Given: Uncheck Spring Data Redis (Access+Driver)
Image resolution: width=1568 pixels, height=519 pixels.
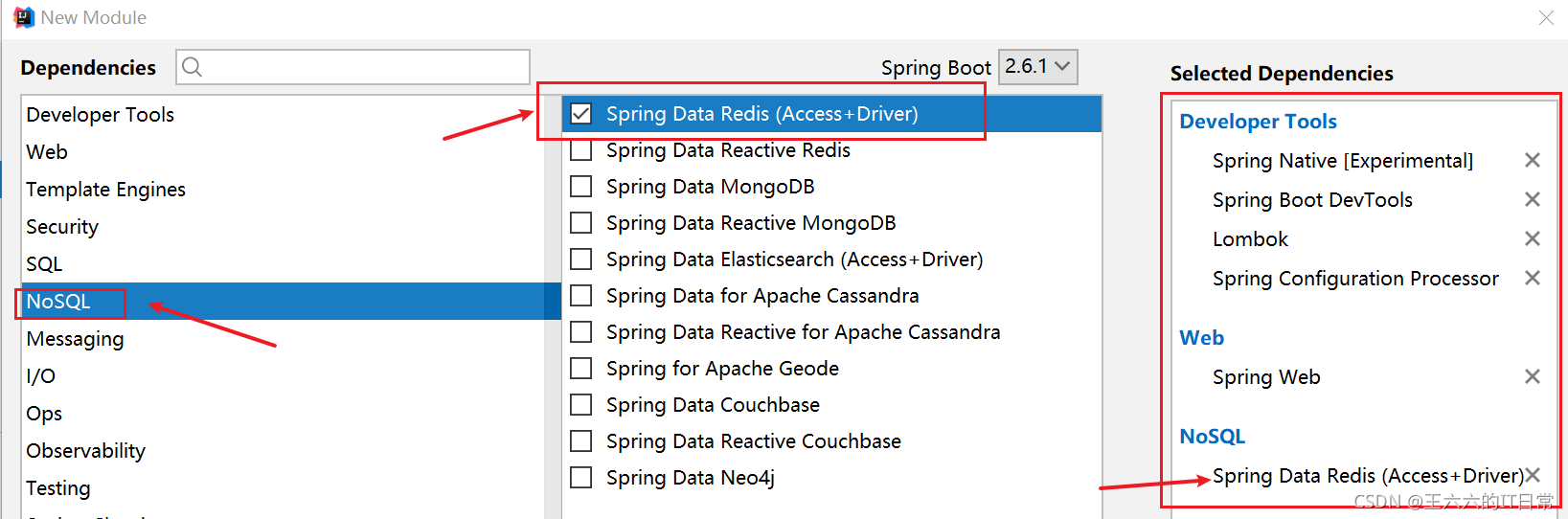Looking at the screenshot, I should 580,114.
